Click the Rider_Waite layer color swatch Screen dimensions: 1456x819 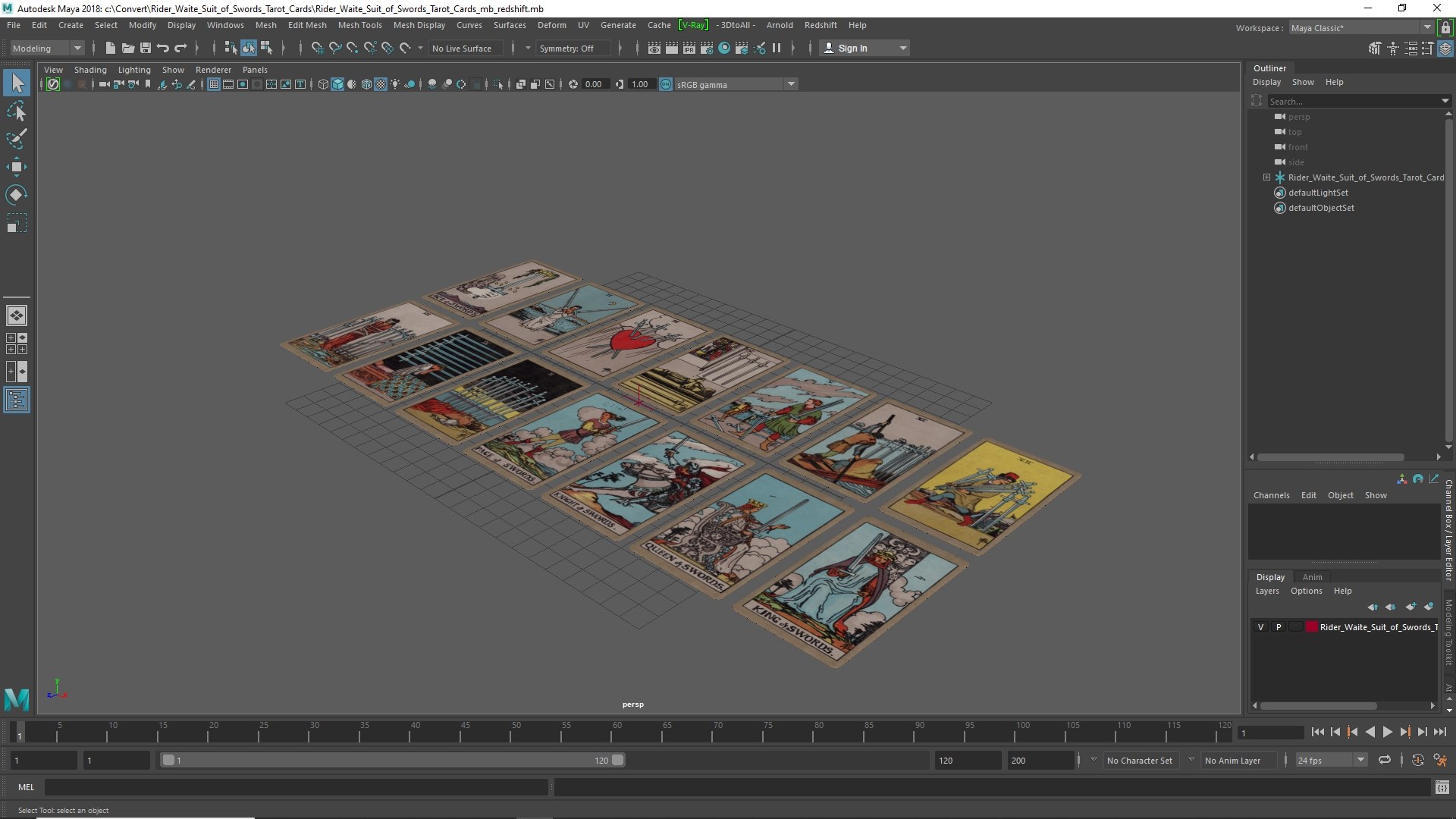[x=1311, y=627]
